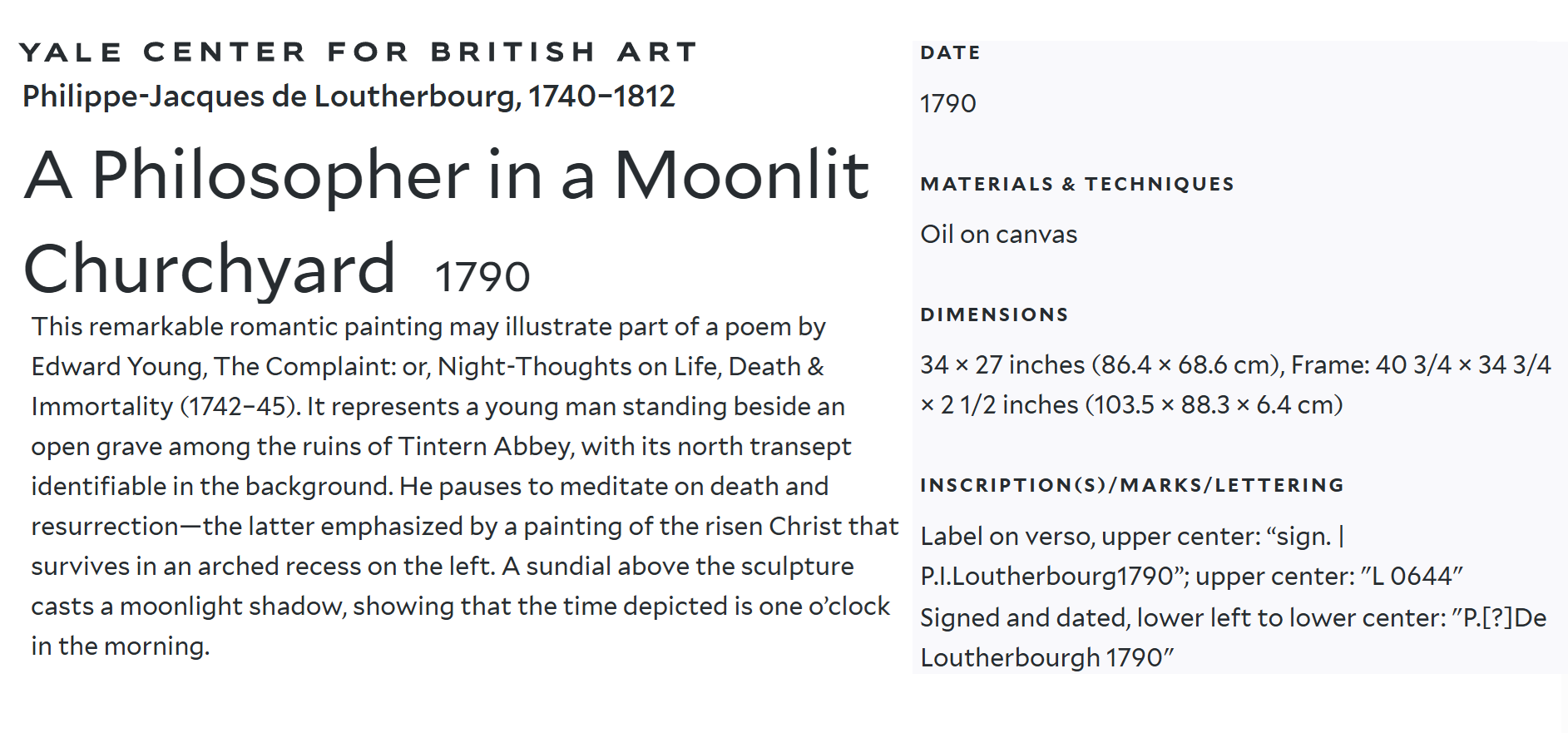
Task: Click the phrase in the morning
Action: coord(121,646)
